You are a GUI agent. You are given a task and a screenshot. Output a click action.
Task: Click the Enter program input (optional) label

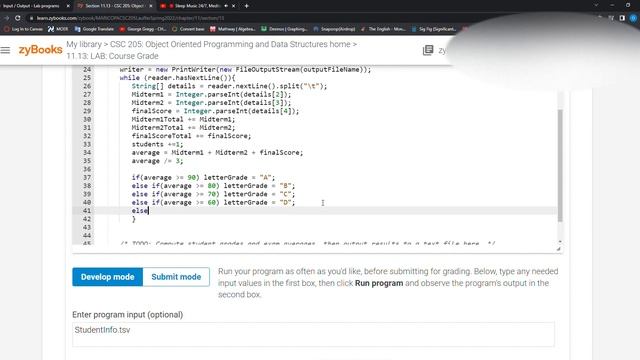point(127,315)
